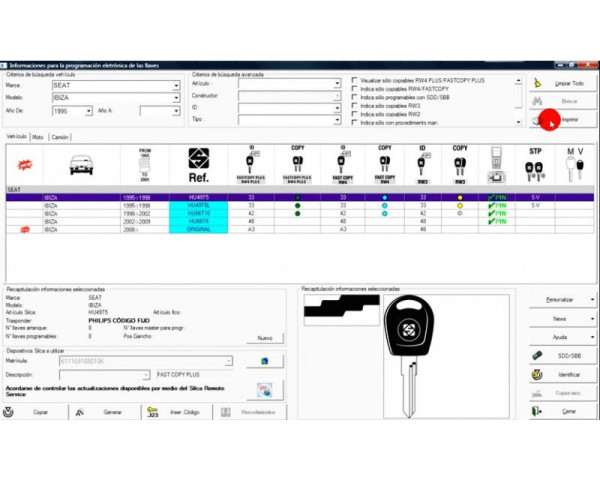Screen dimensions: 600x480
Task: Toggle Indica sólo programables con SDD/SBB
Action: tap(355, 97)
